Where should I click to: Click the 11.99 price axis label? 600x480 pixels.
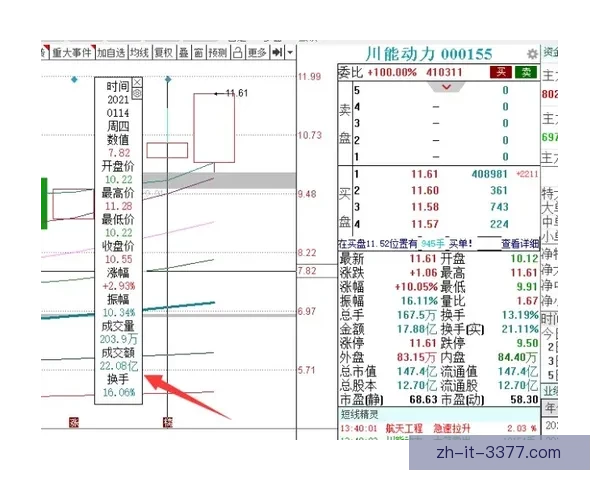pos(309,77)
